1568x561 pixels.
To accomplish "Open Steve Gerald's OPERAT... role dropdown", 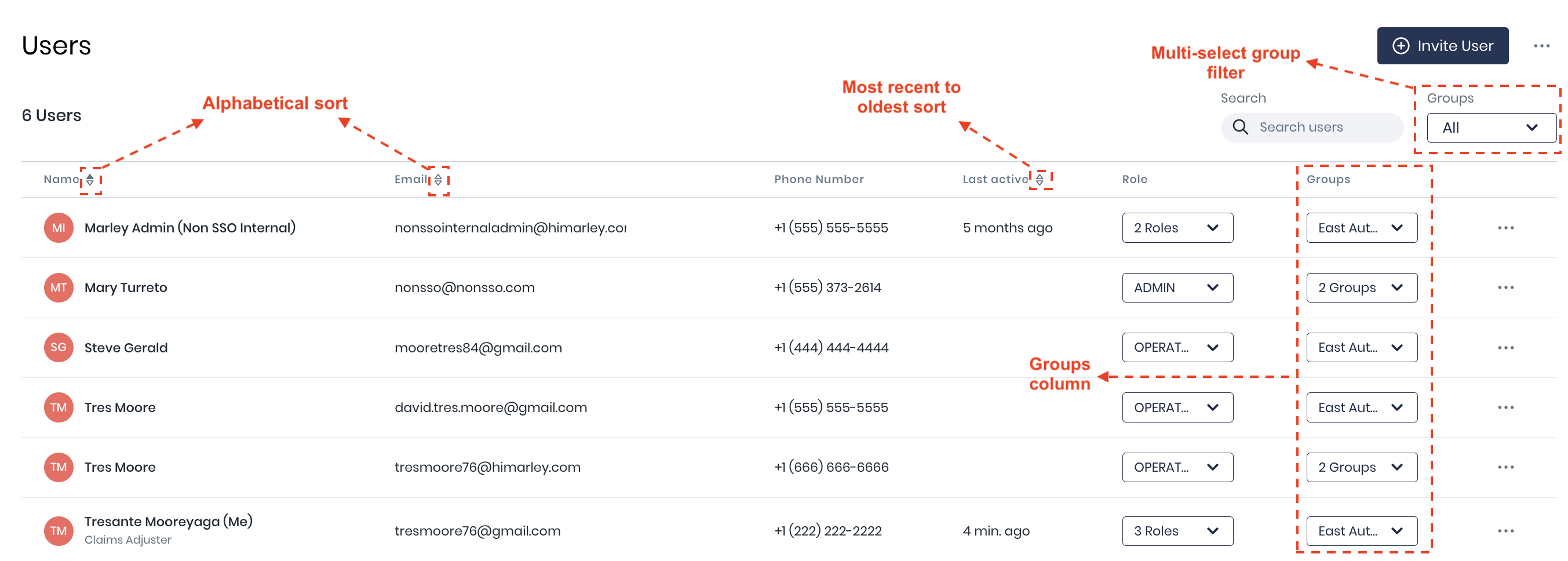I will (x=1177, y=348).
